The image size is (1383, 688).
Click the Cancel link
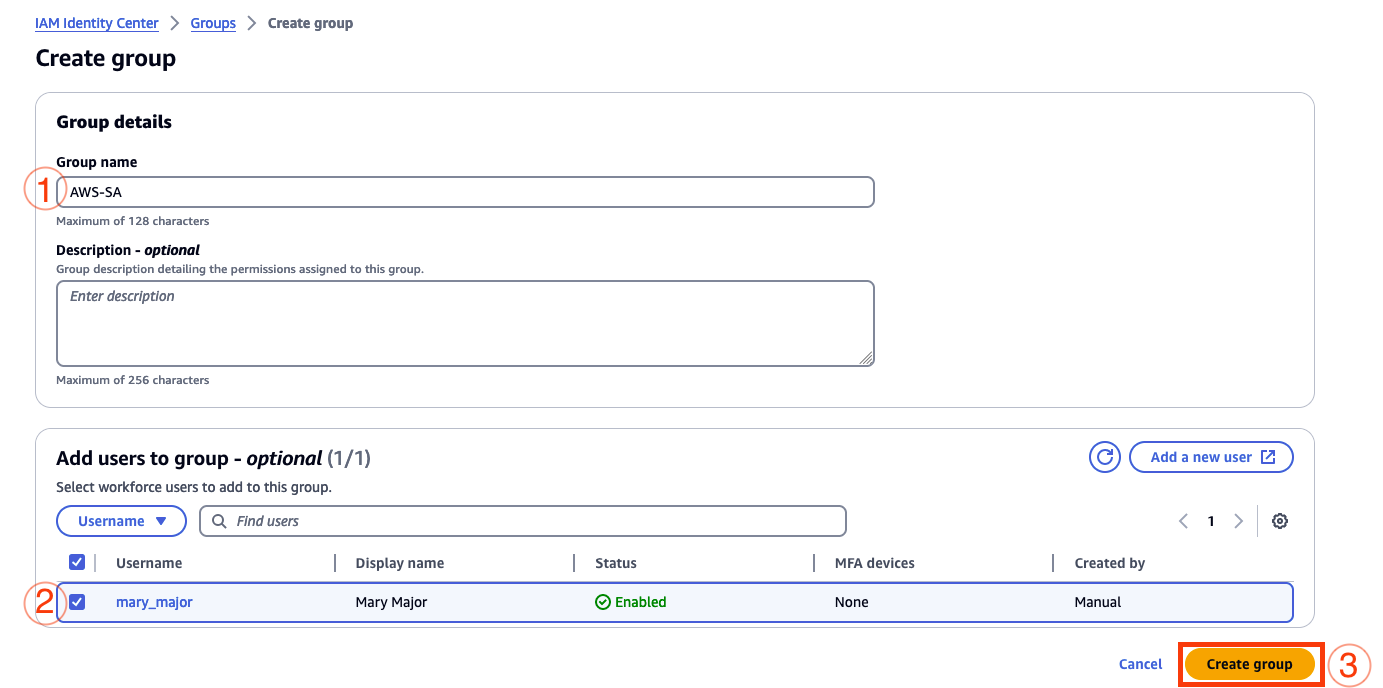point(1141,664)
